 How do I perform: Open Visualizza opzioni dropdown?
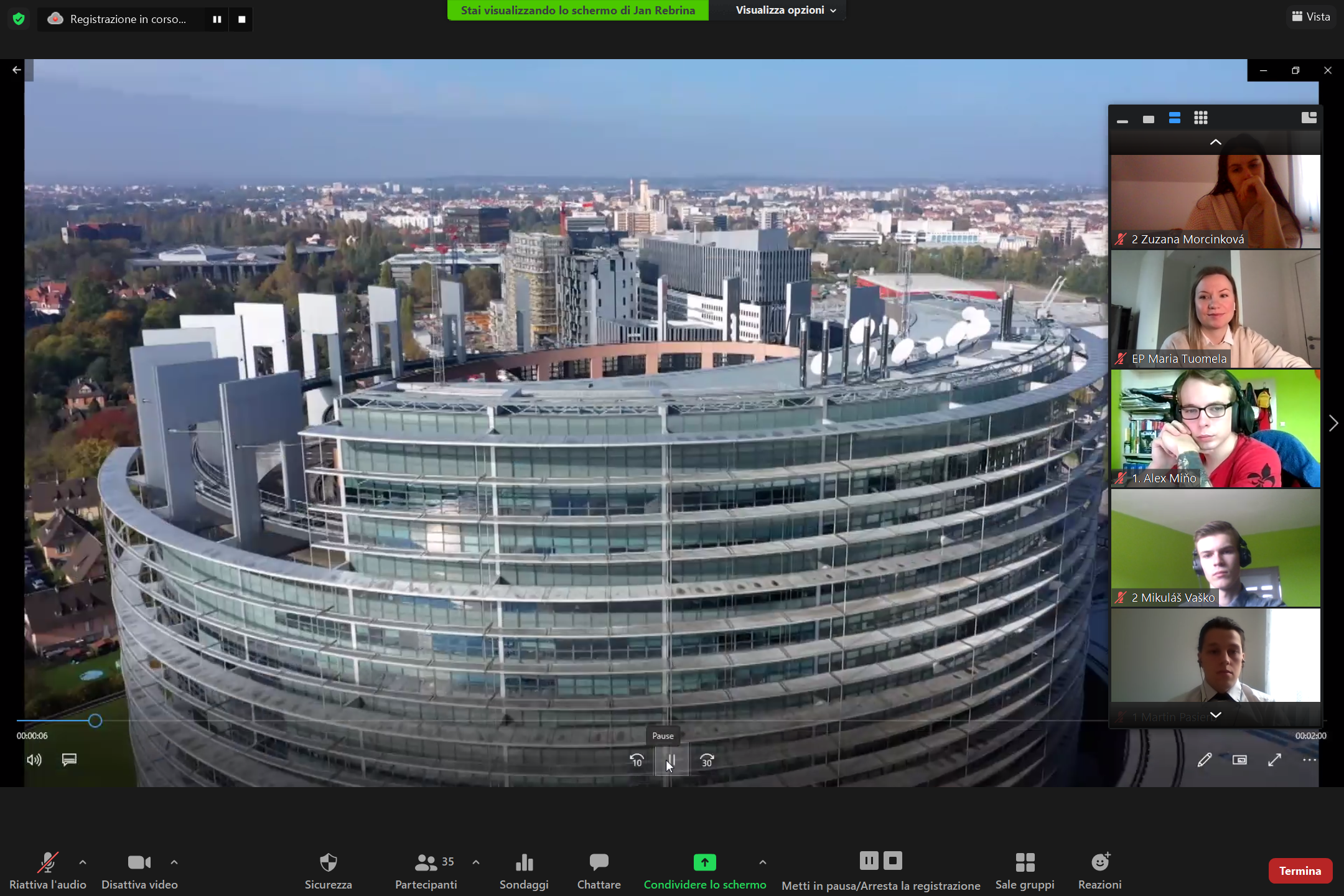coord(786,10)
